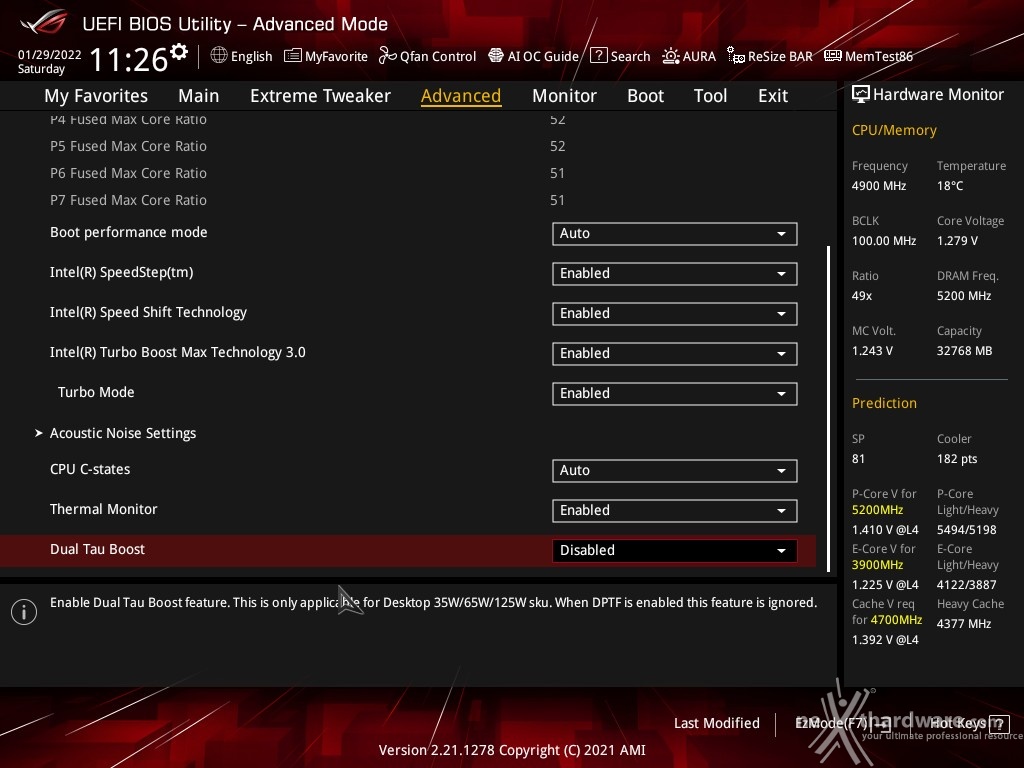Image resolution: width=1024 pixels, height=768 pixels.
Task: Switch to EzMode (F7)
Action: click(842, 724)
